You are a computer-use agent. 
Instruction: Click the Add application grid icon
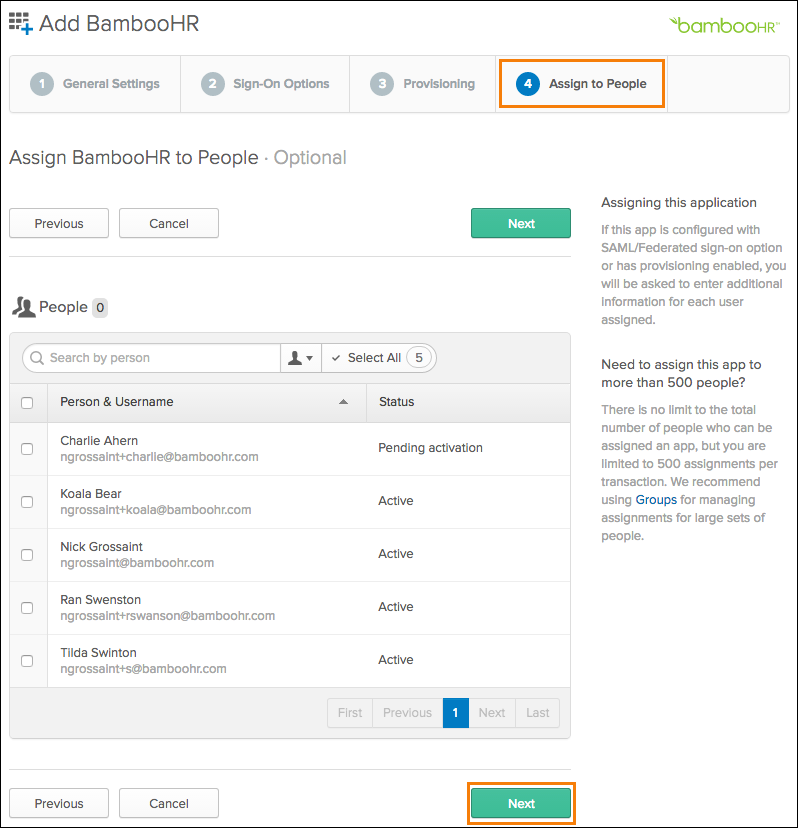click(21, 24)
